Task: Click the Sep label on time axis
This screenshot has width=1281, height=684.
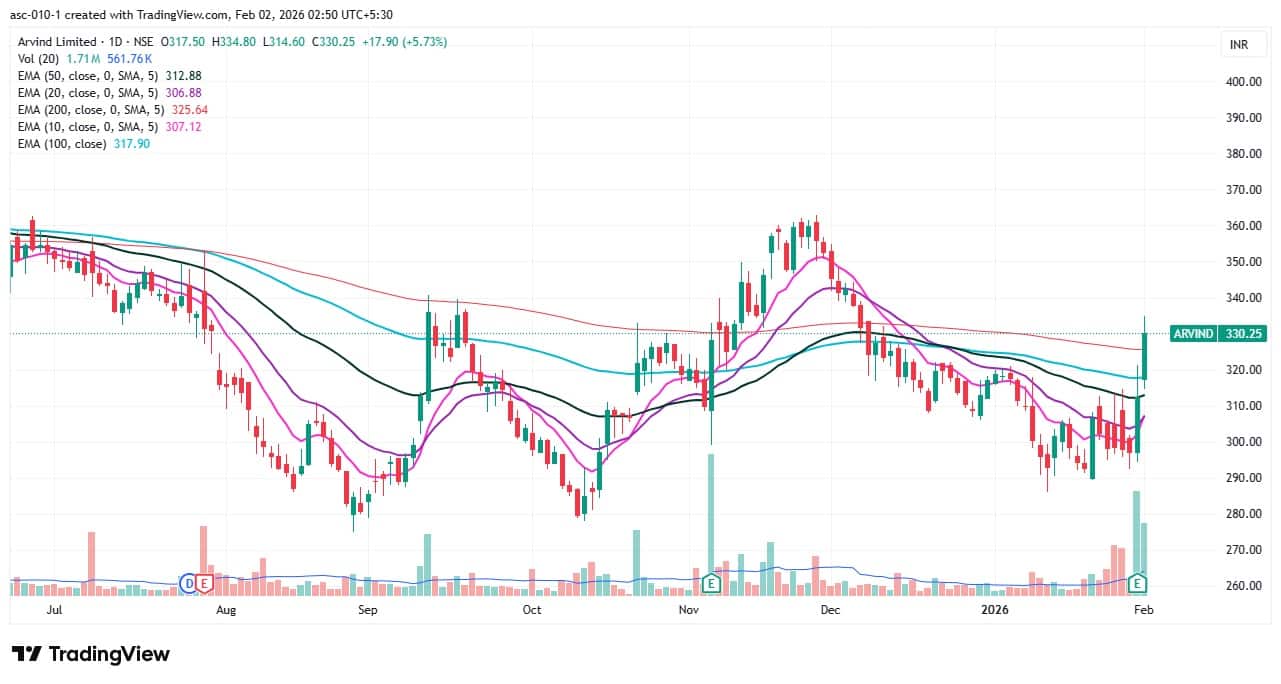Action: pyautogui.click(x=367, y=609)
